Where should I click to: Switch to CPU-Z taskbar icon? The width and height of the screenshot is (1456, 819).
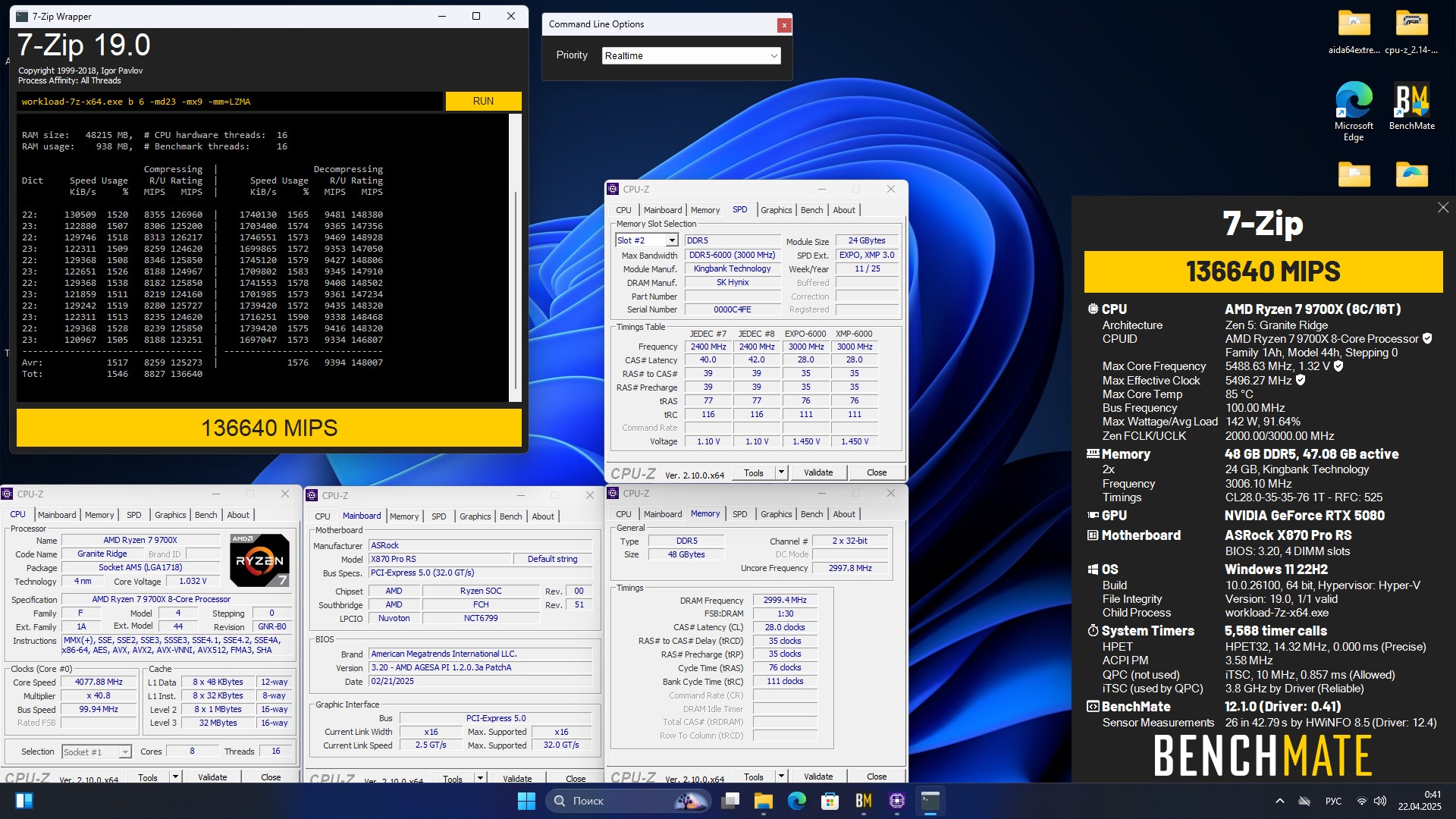pos(897,801)
